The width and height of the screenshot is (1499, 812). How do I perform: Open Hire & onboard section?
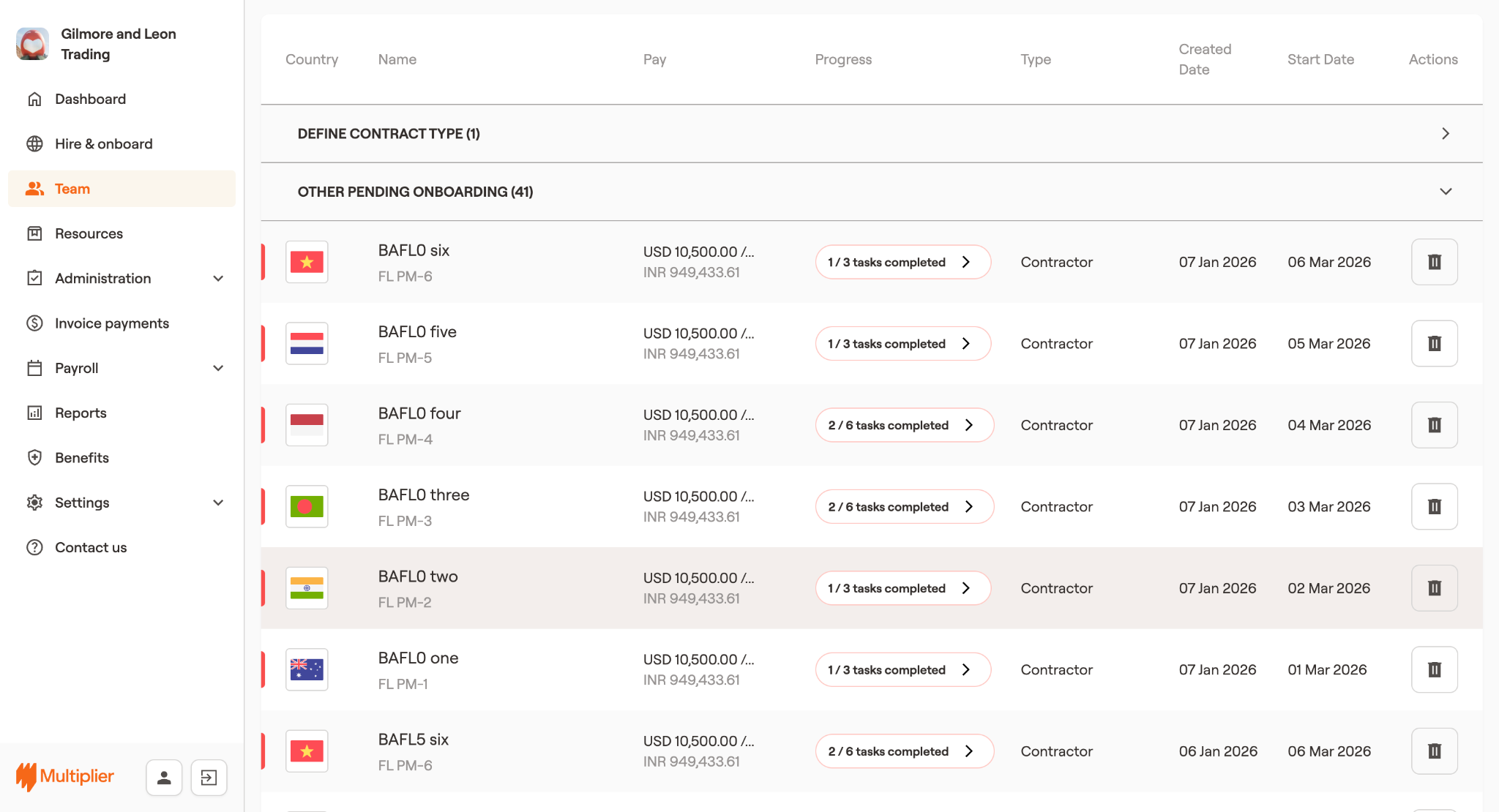click(x=103, y=144)
